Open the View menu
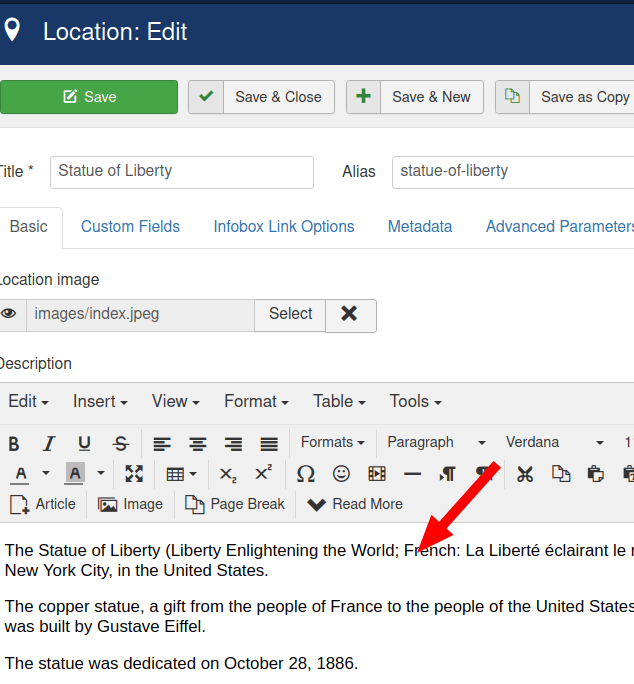This screenshot has width=634, height=684. click(x=175, y=401)
